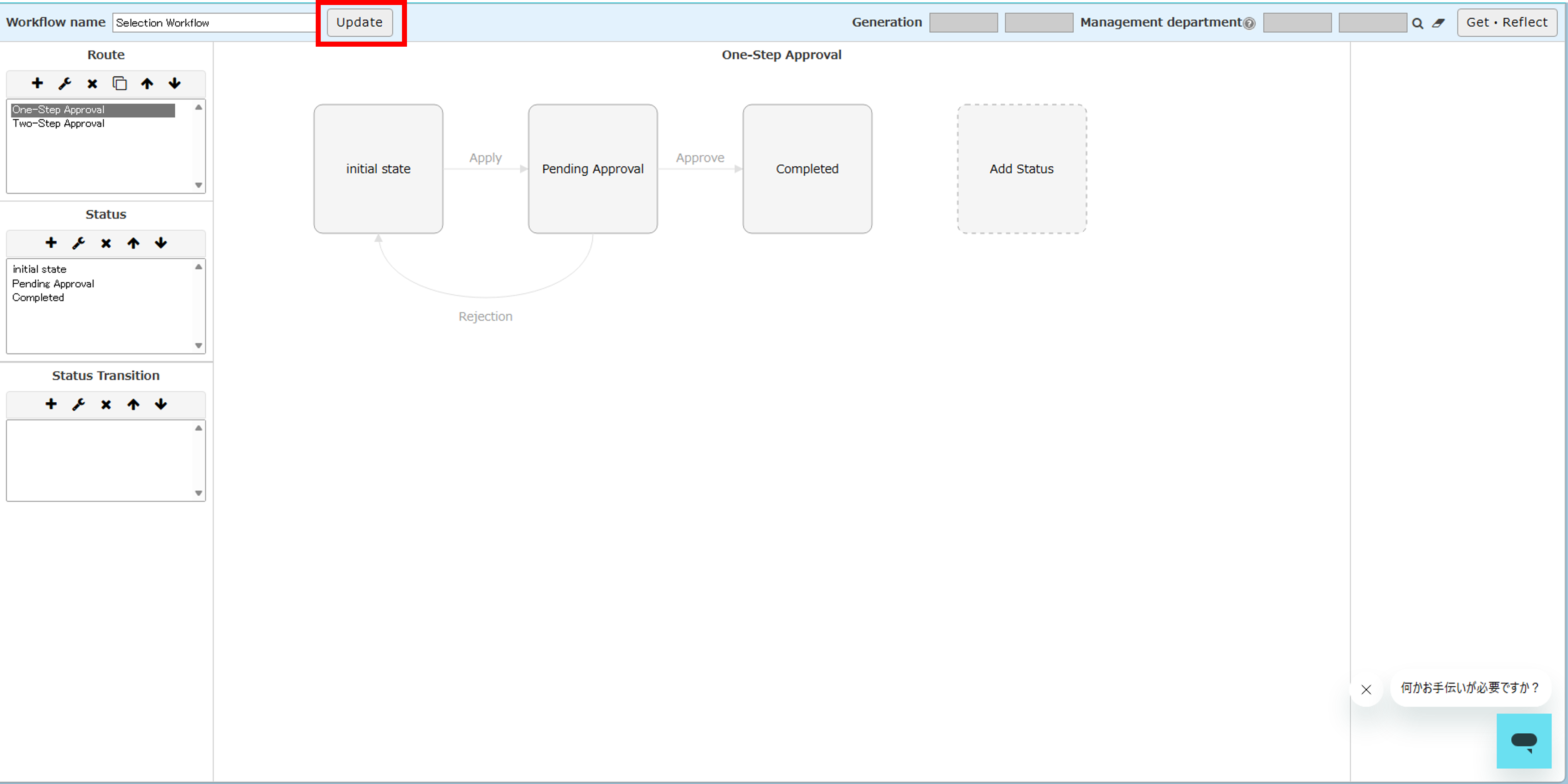Move status down with arrow icon
This screenshot has height=784, width=1568.
point(161,243)
